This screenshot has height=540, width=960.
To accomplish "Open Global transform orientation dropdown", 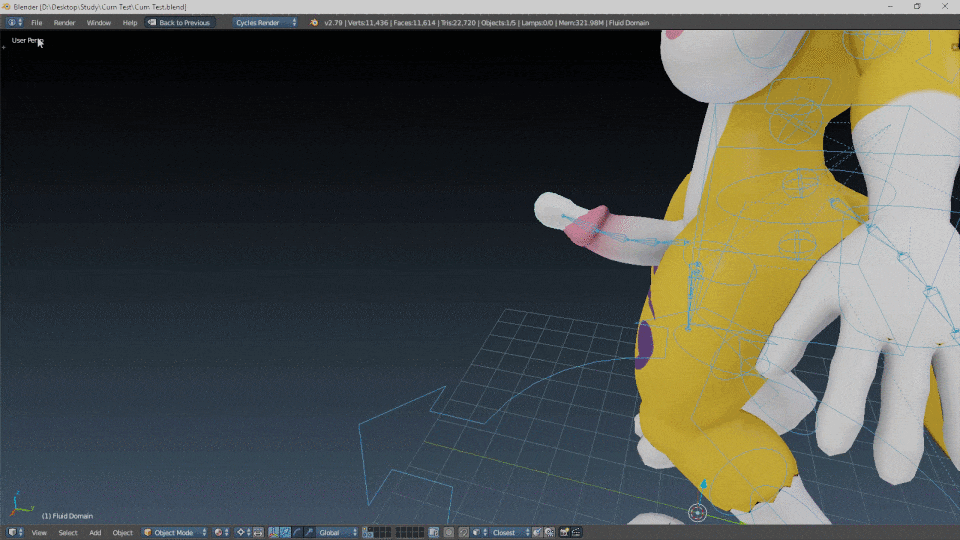I will point(337,533).
